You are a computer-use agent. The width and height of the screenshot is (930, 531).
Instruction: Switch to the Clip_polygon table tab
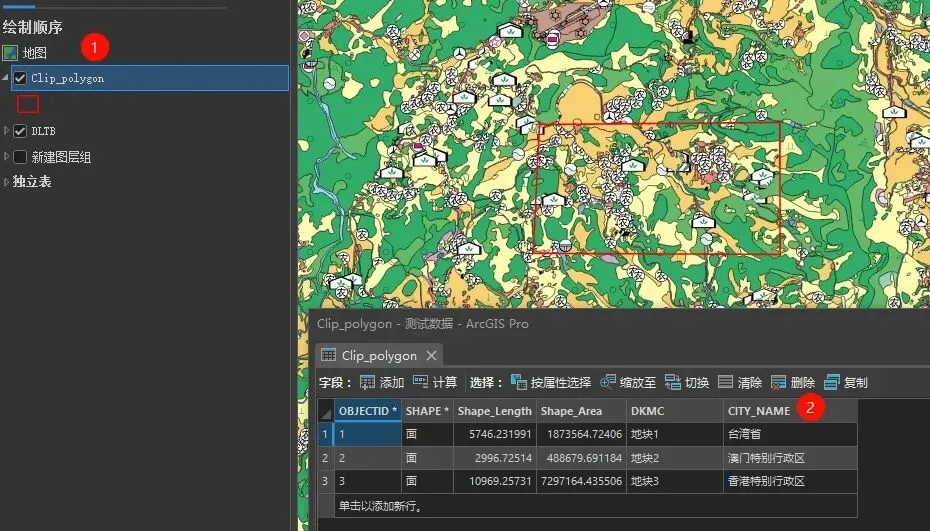[379, 355]
